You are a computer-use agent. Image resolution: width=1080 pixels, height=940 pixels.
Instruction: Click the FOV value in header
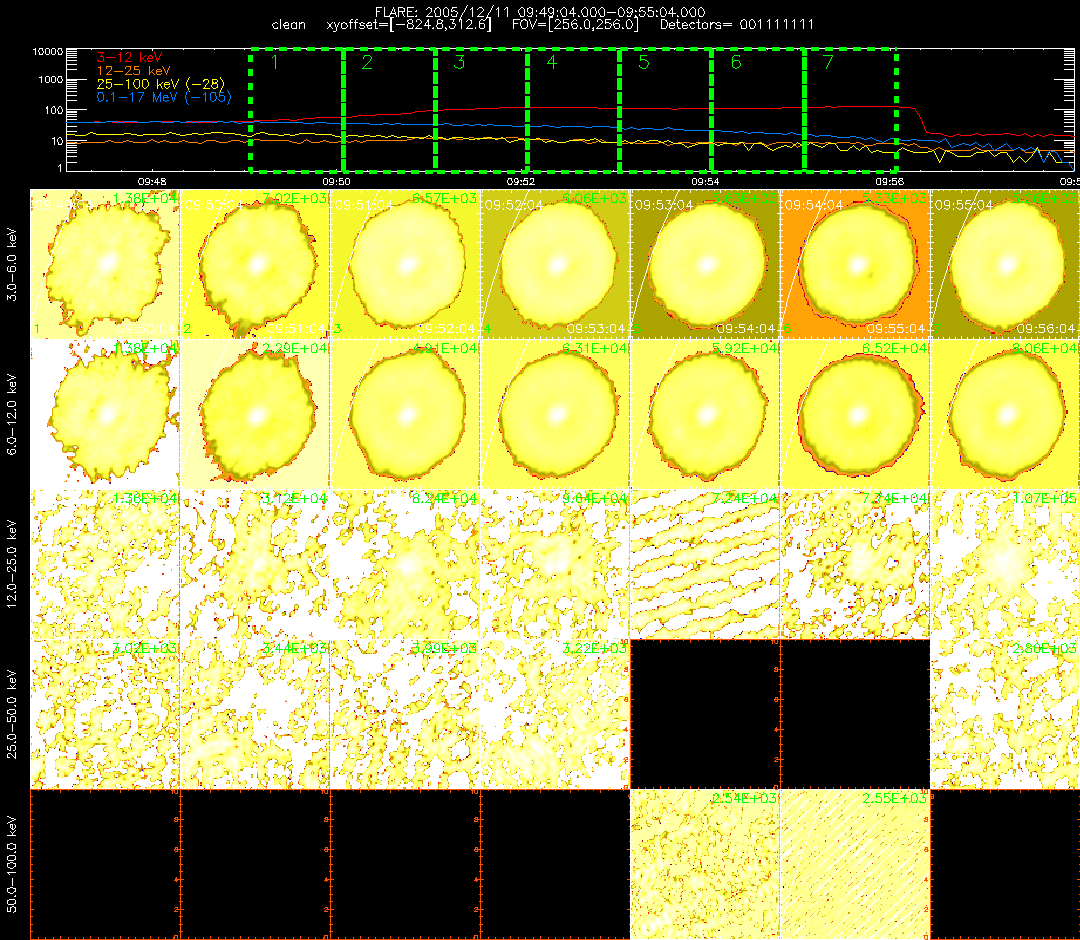576,25
